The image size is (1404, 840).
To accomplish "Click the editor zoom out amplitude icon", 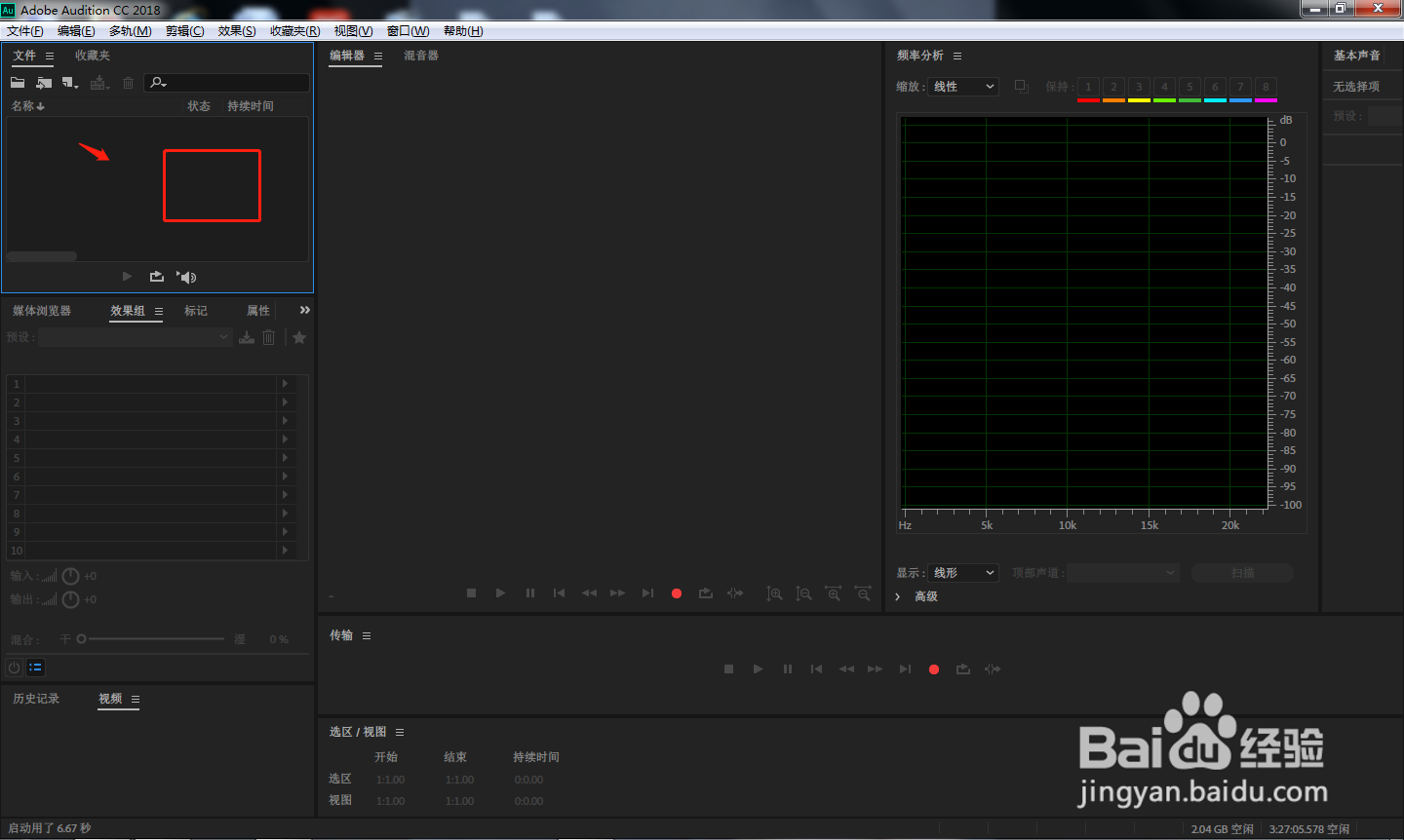I will (x=803, y=592).
